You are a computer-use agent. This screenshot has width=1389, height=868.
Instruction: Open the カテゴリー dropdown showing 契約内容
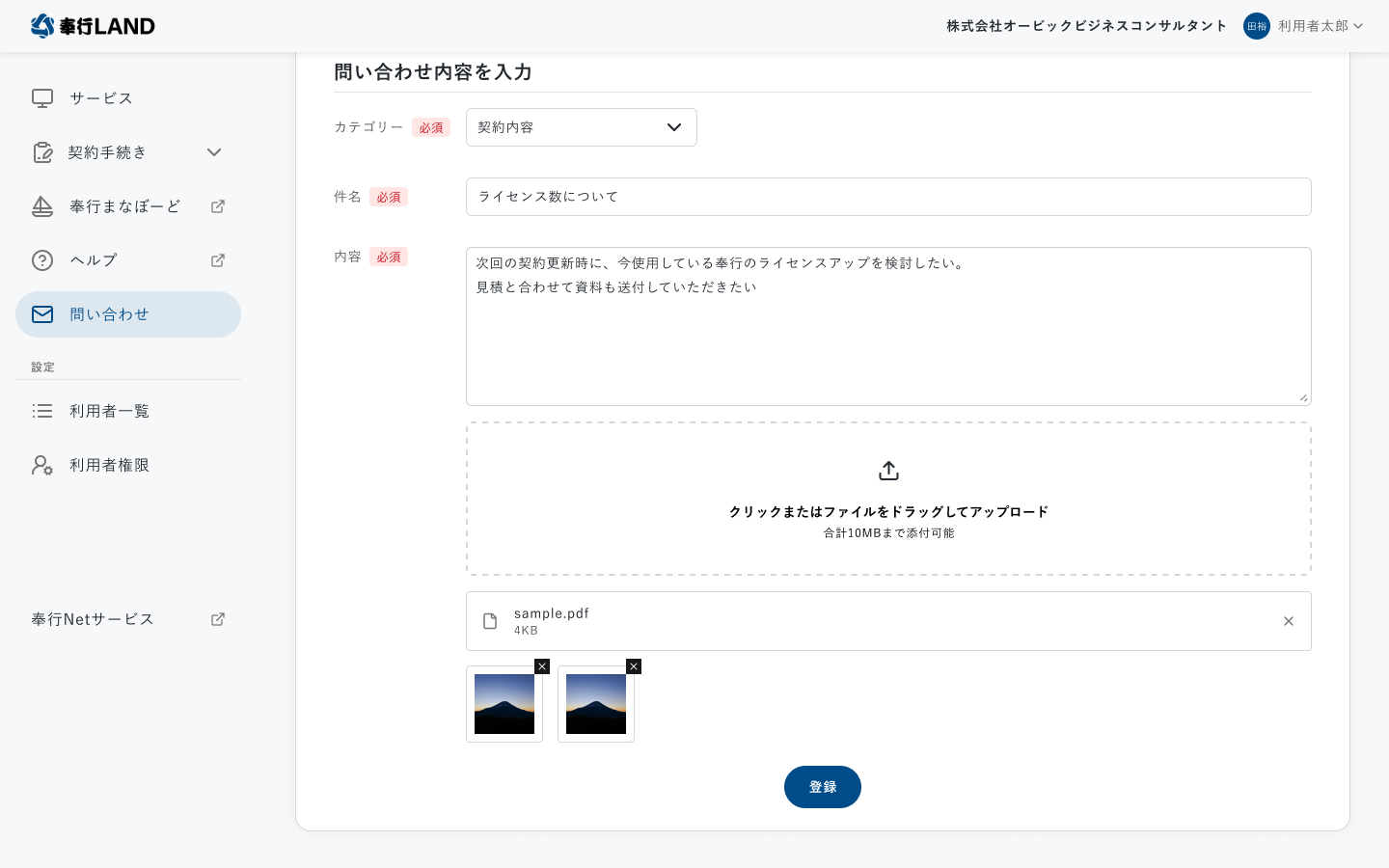pos(581,127)
